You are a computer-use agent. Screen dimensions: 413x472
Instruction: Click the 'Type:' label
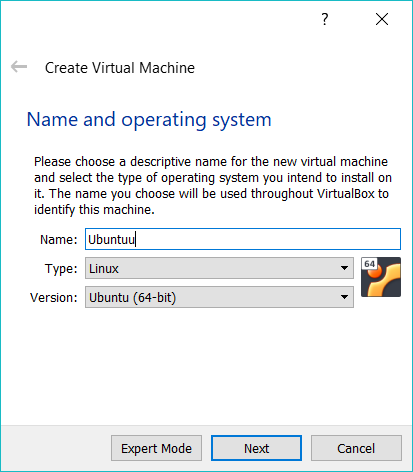click(x=61, y=269)
